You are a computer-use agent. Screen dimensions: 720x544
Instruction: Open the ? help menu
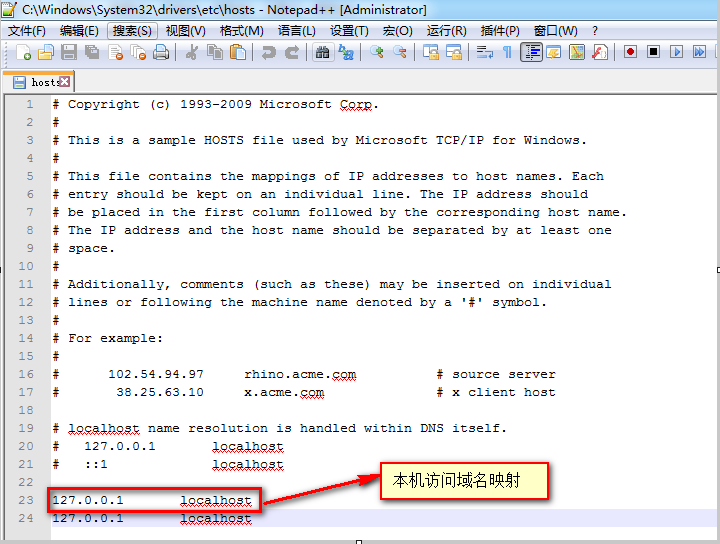point(595,31)
